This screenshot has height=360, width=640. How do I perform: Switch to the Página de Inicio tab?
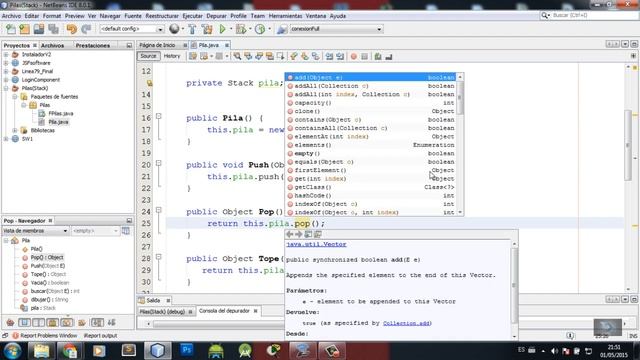tap(158, 45)
